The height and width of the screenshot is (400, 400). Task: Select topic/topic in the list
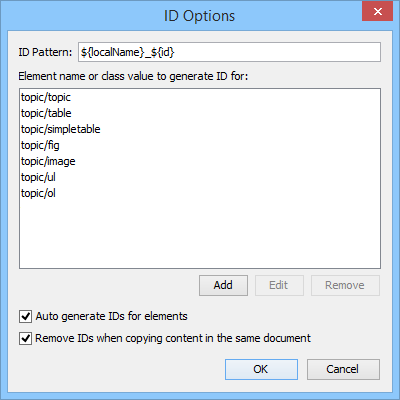(46, 97)
